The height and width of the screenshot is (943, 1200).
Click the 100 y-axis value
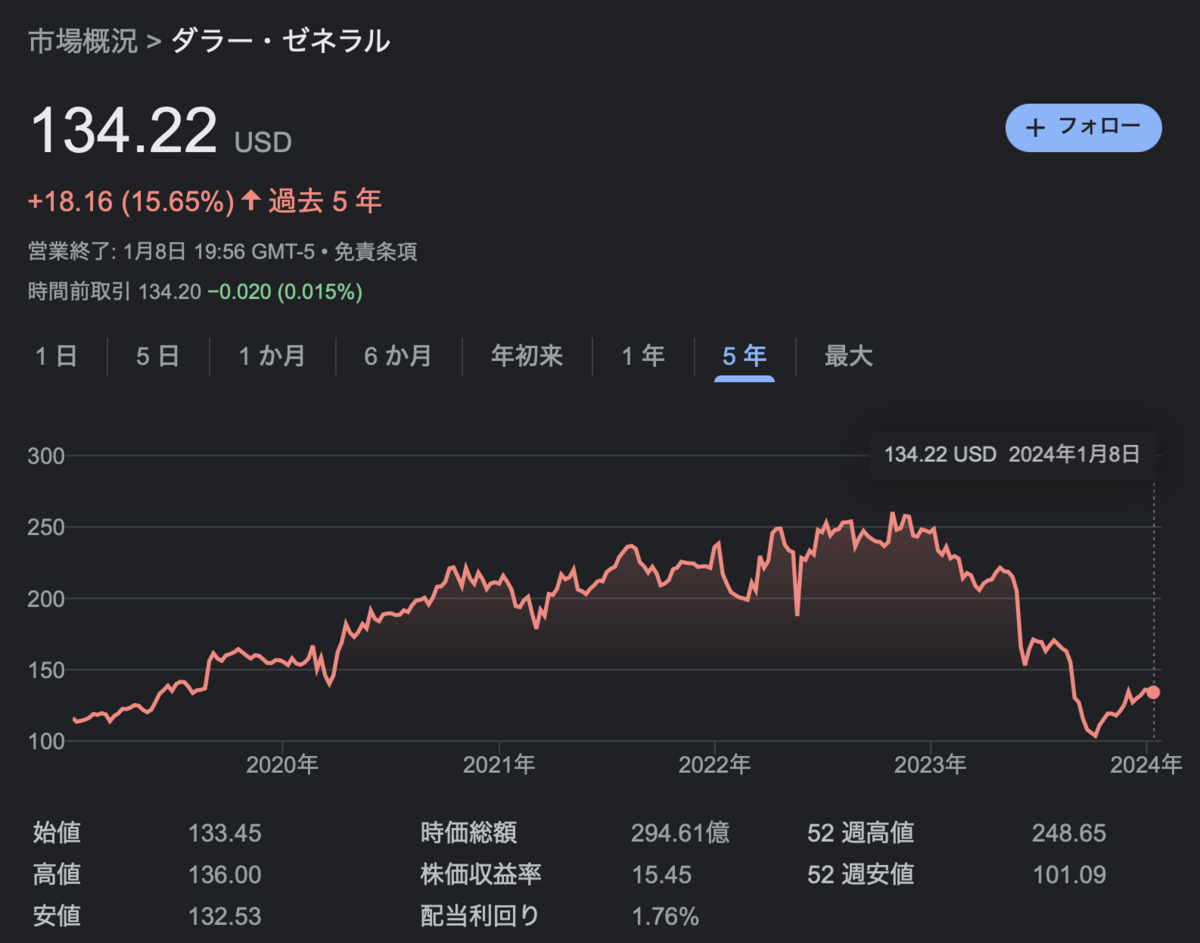(46, 741)
